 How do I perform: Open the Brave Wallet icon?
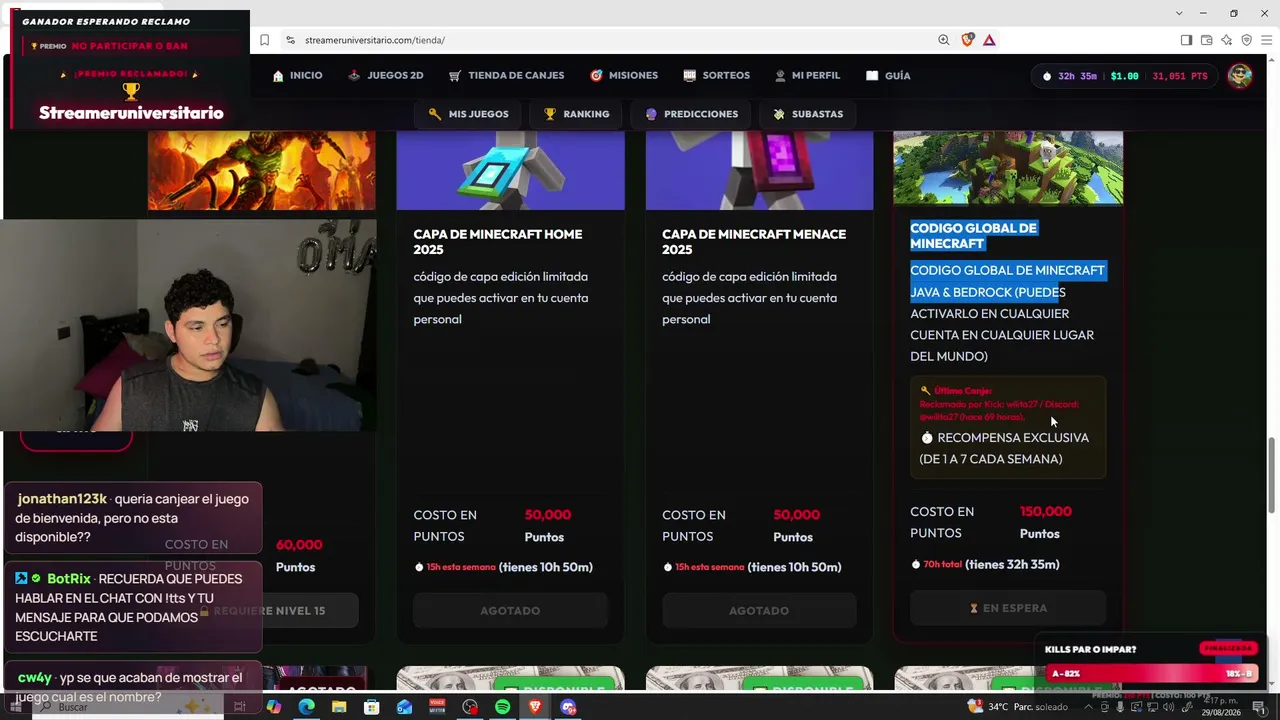point(1206,40)
